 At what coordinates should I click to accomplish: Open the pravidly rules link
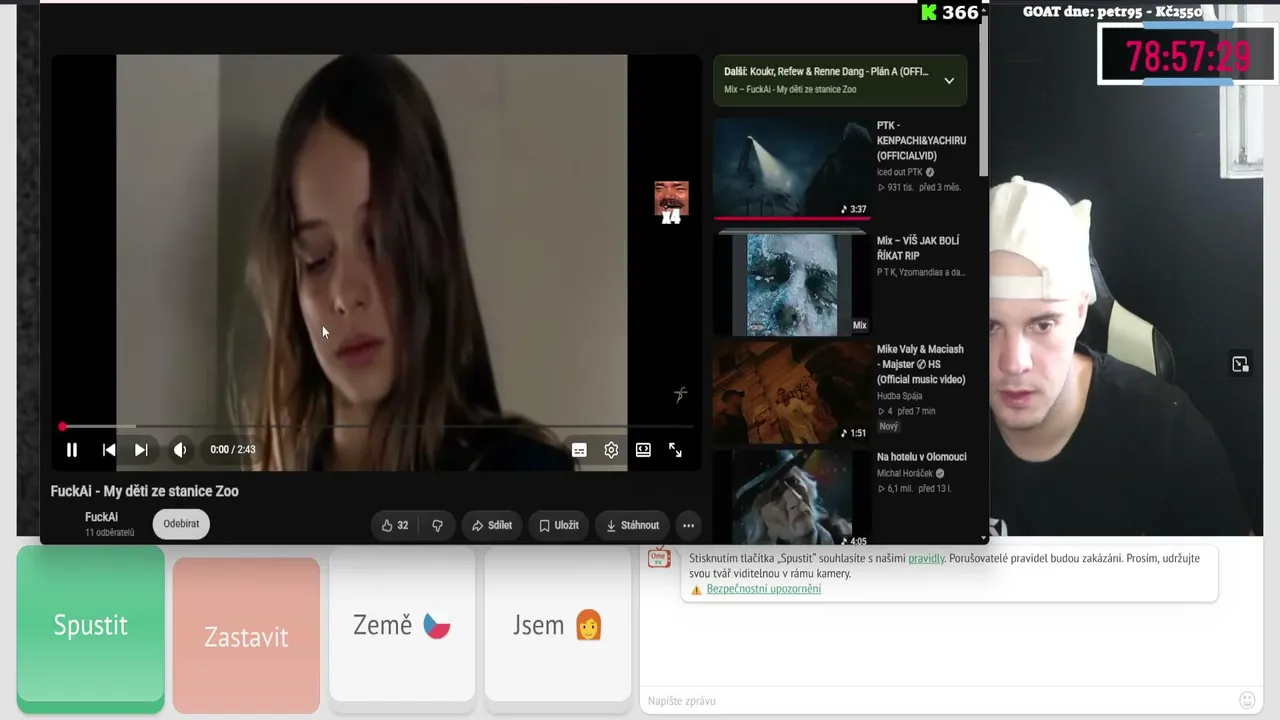(926, 558)
